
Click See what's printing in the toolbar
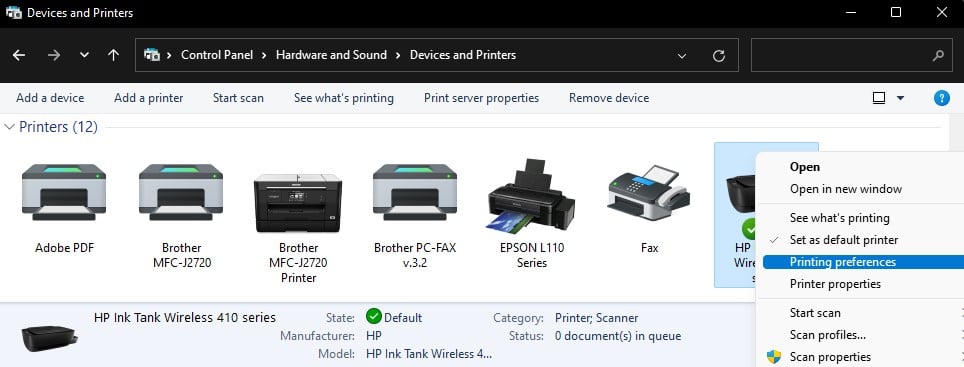344,98
